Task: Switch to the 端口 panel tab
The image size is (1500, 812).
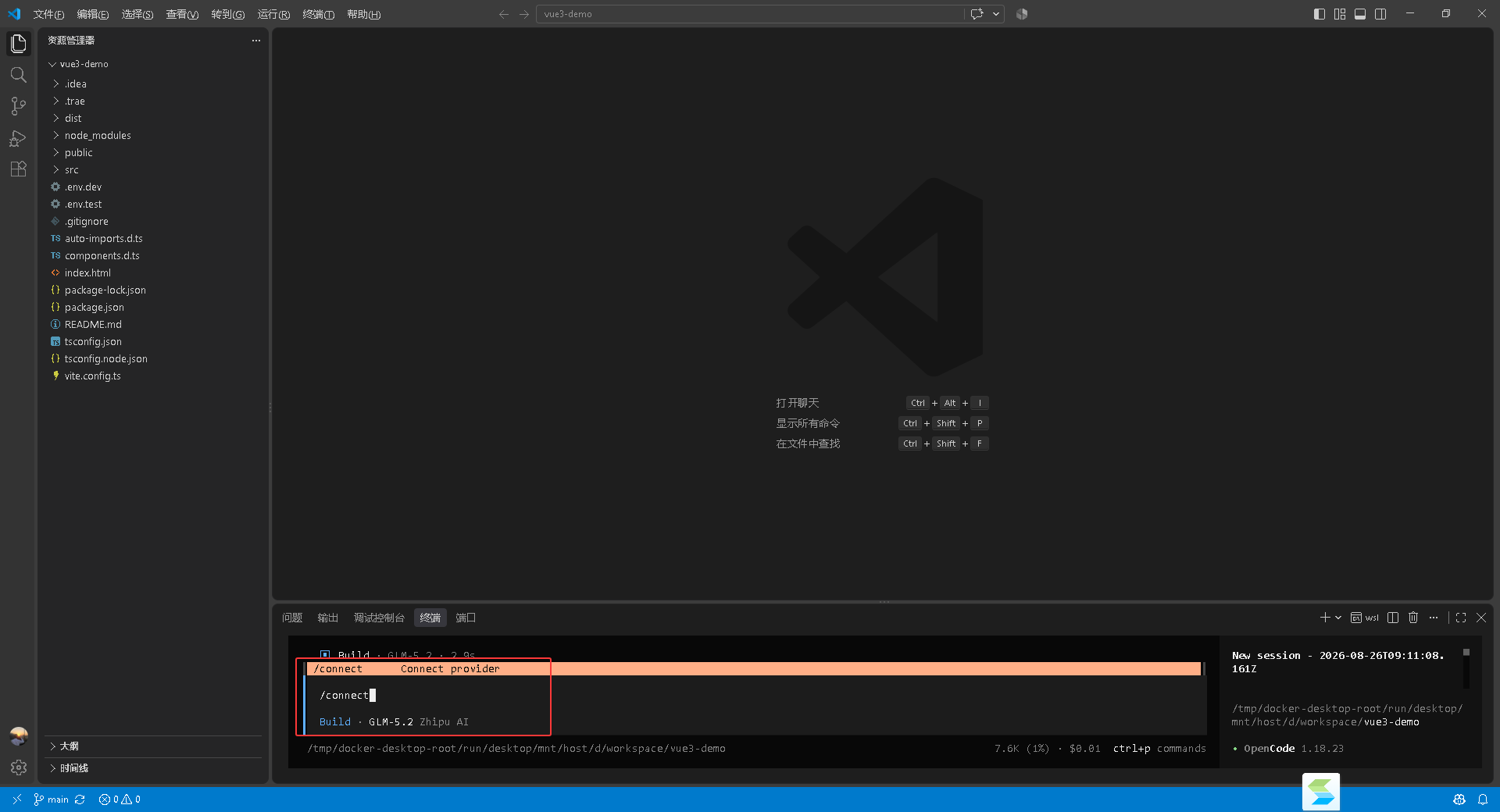Action: (x=466, y=618)
